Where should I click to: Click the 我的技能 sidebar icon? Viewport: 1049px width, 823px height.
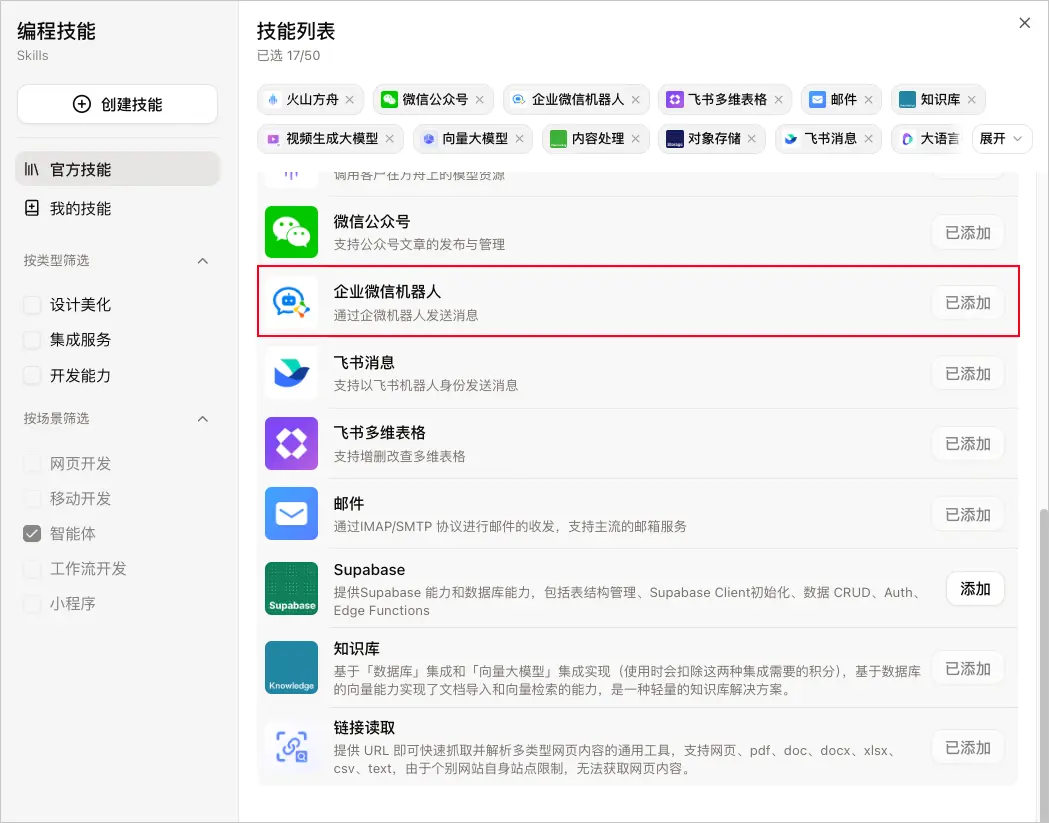31,208
